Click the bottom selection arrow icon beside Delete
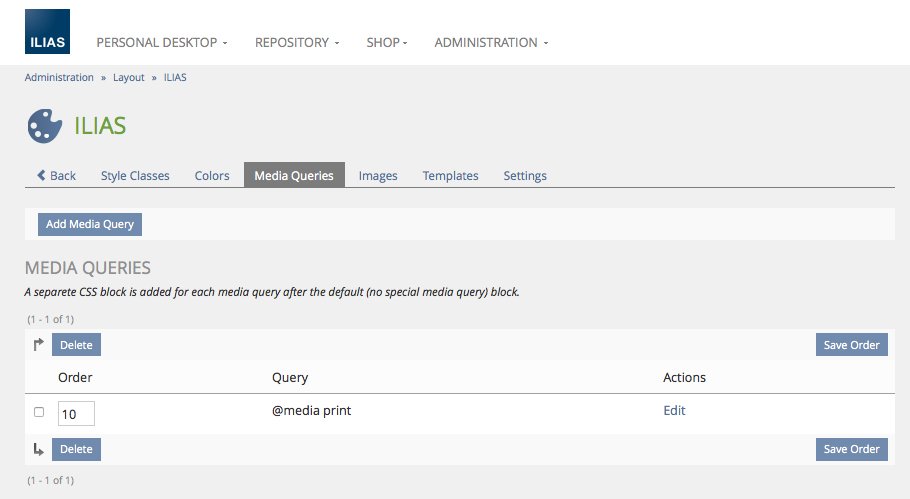The width and height of the screenshot is (910, 499). [x=39, y=450]
